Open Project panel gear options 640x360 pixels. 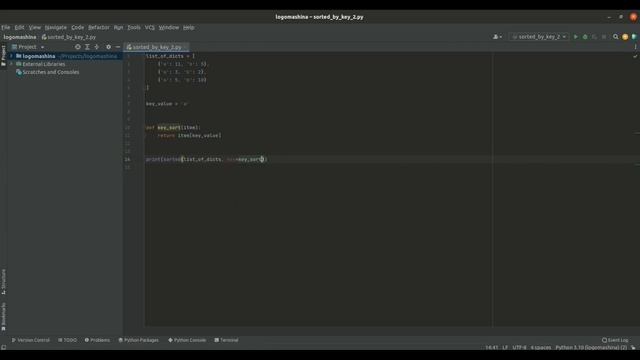pos(108,47)
